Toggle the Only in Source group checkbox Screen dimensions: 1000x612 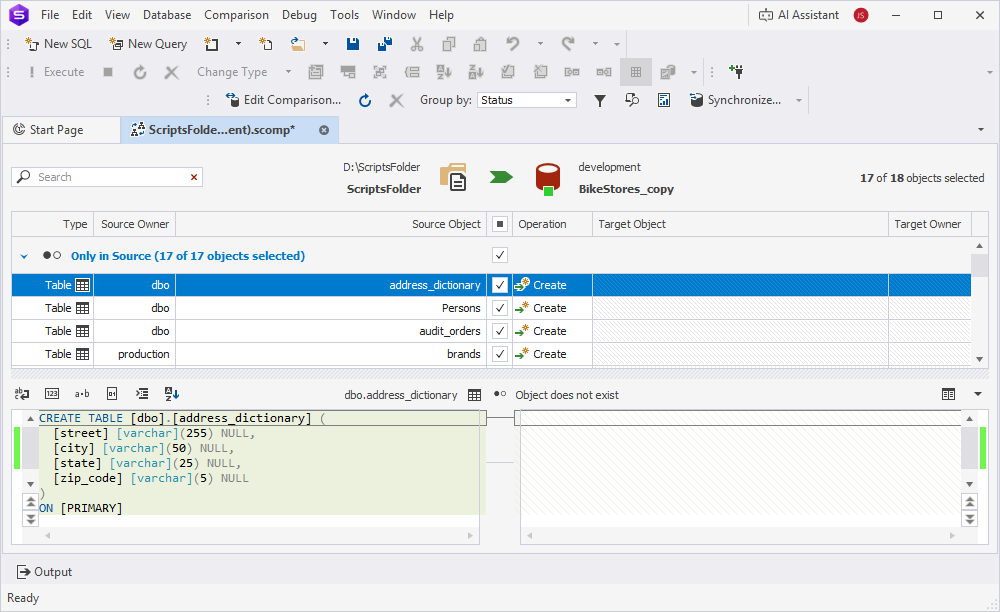pos(500,255)
